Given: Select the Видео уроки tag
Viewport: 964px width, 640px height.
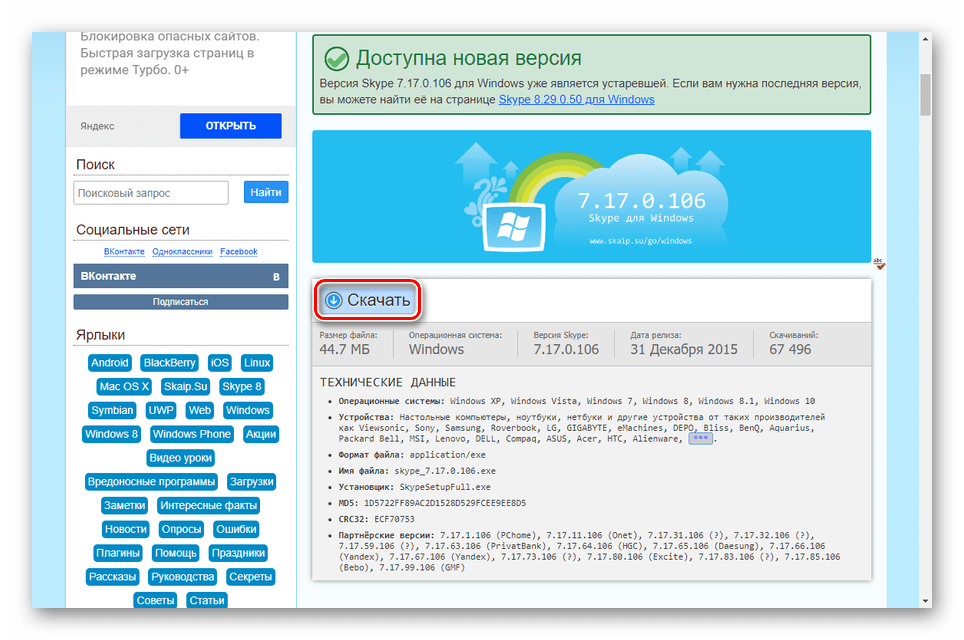Looking at the screenshot, I should click(181, 458).
